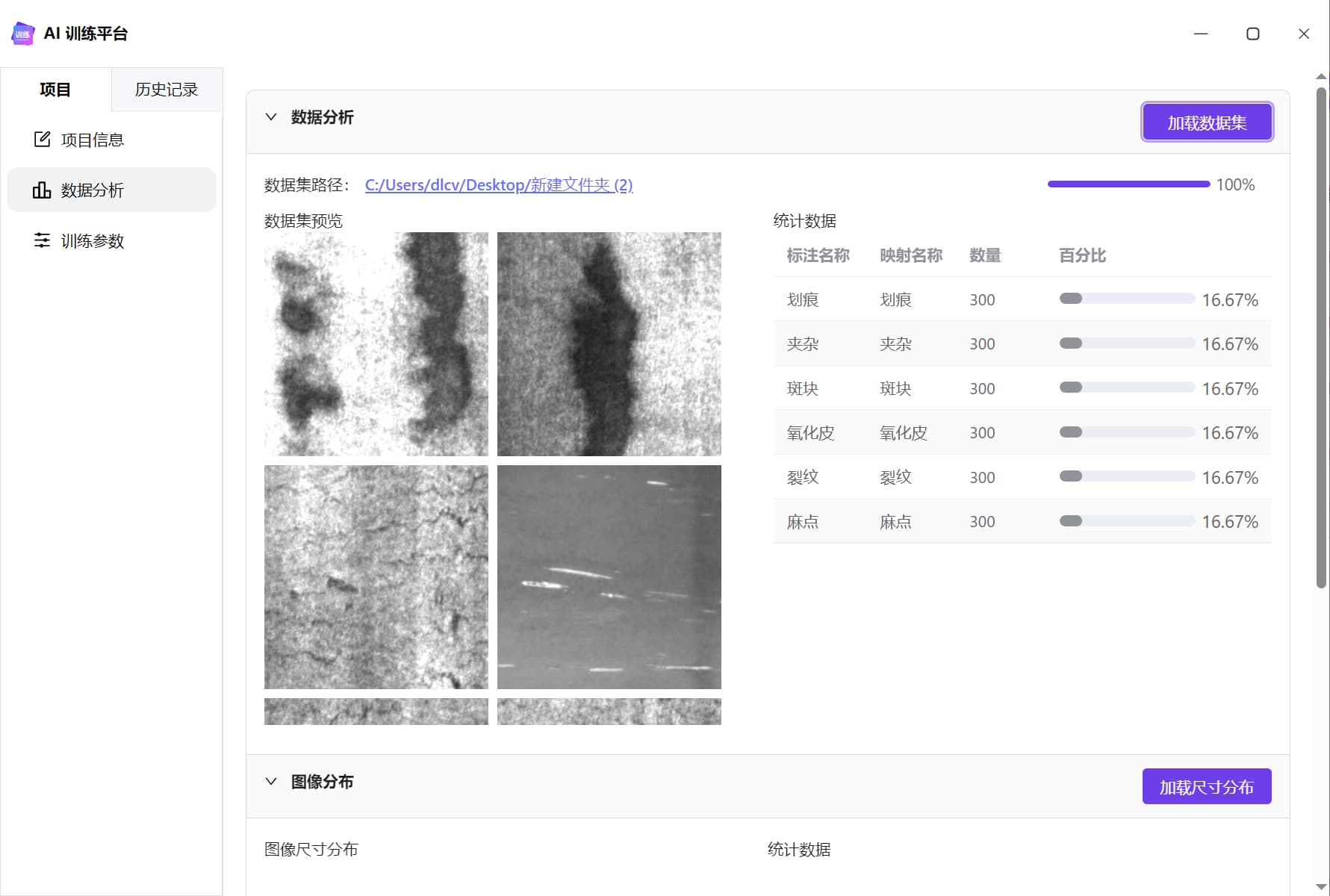Click the dataset loading progress bar at 100%
This screenshot has width=1330, height=896.
pyautogui.click(x=1128, y=184)
